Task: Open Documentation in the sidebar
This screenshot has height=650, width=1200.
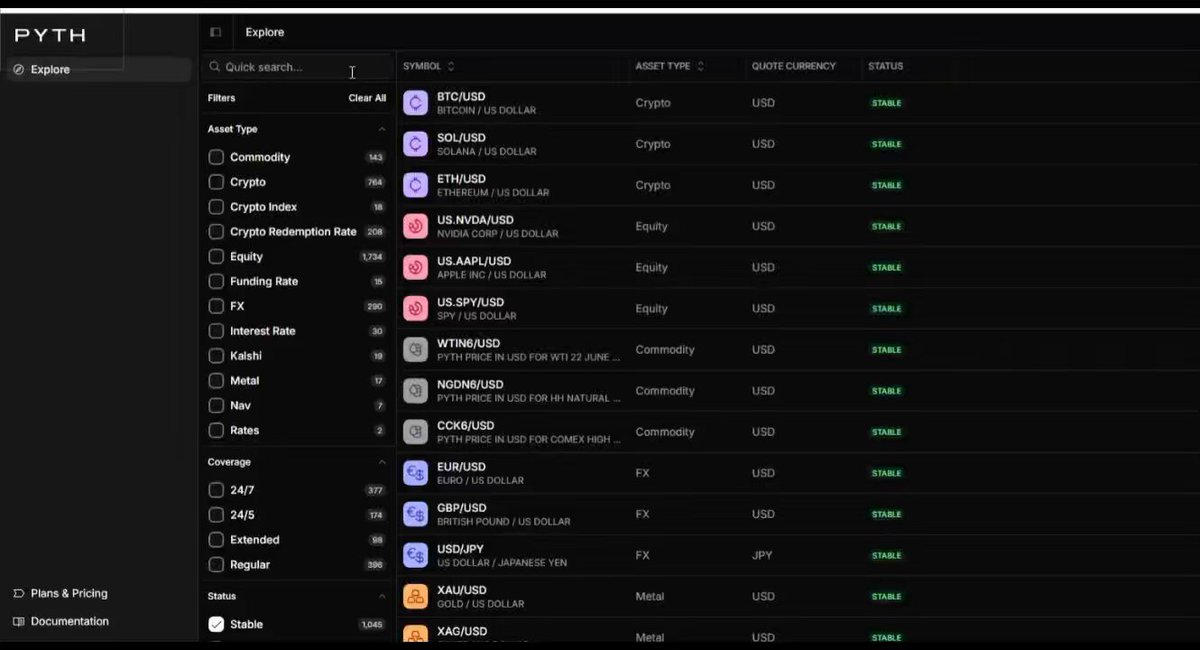Action: tap(60, 622)
